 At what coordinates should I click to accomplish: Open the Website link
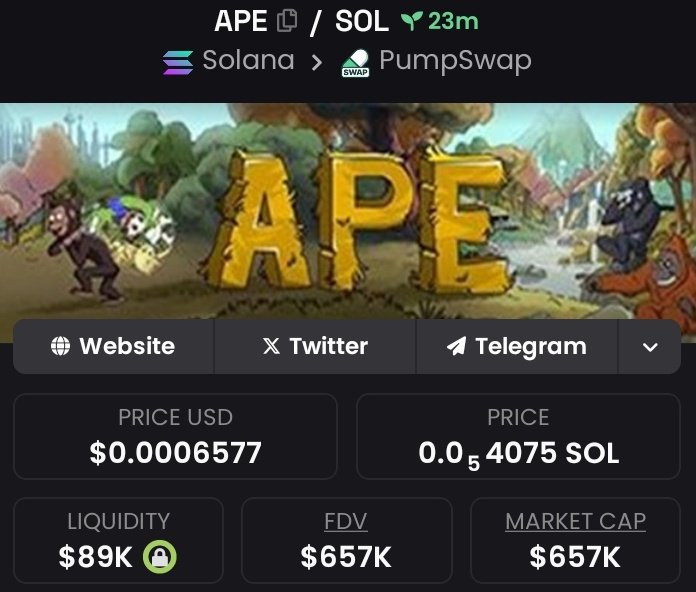[x=114, y=346]
